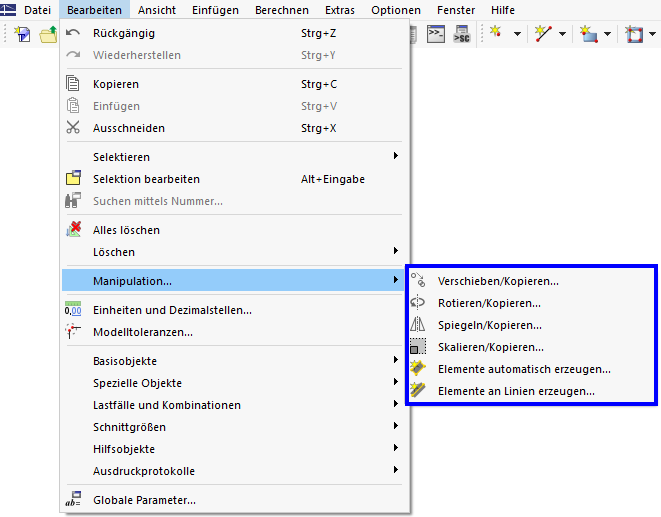Choose Skalieren/Kopieren... in submenu
Viewport: 661px width, 517px height.
[x=531, y=347]
